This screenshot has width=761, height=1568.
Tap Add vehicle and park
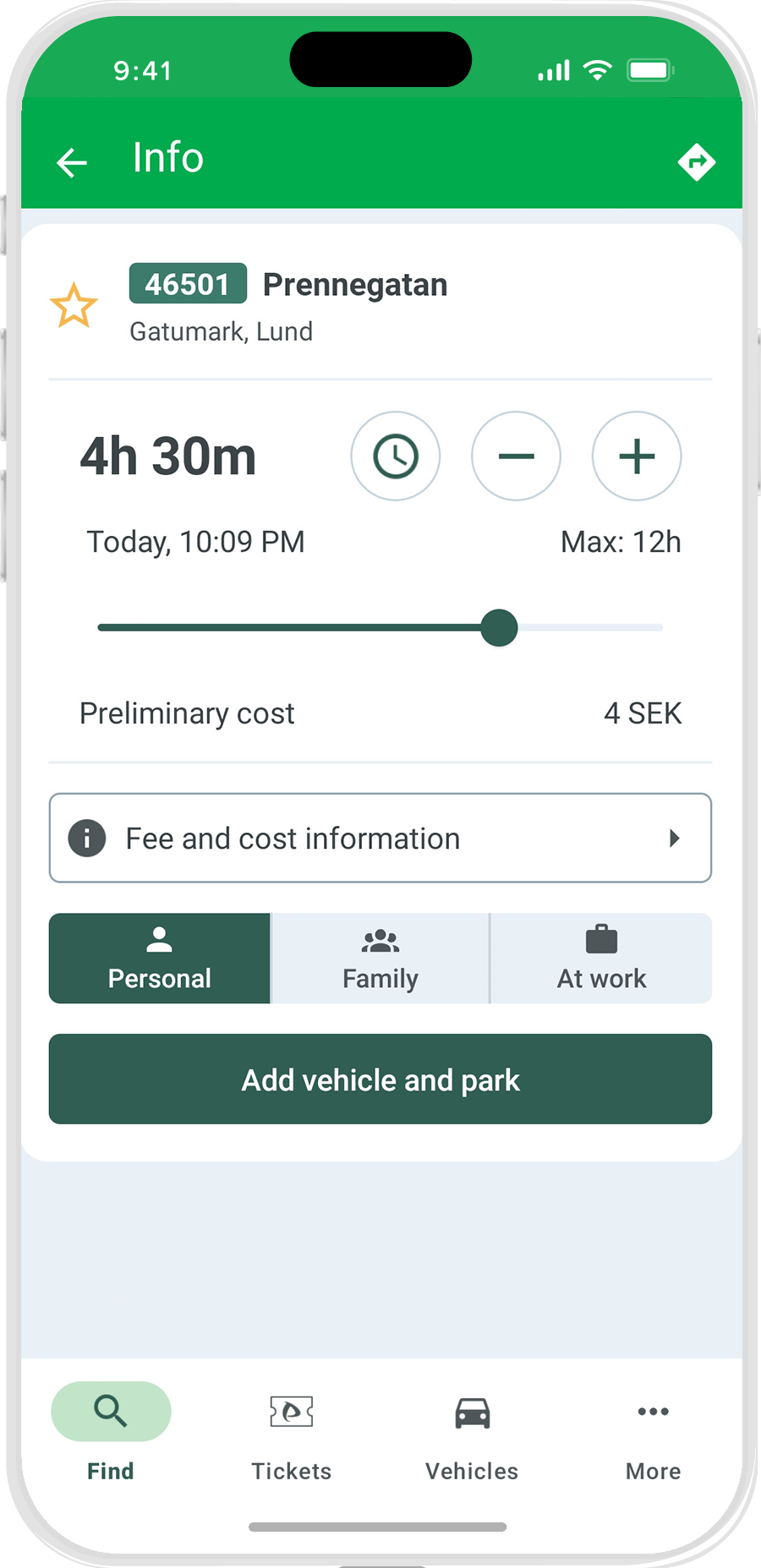coord(380,1079)
